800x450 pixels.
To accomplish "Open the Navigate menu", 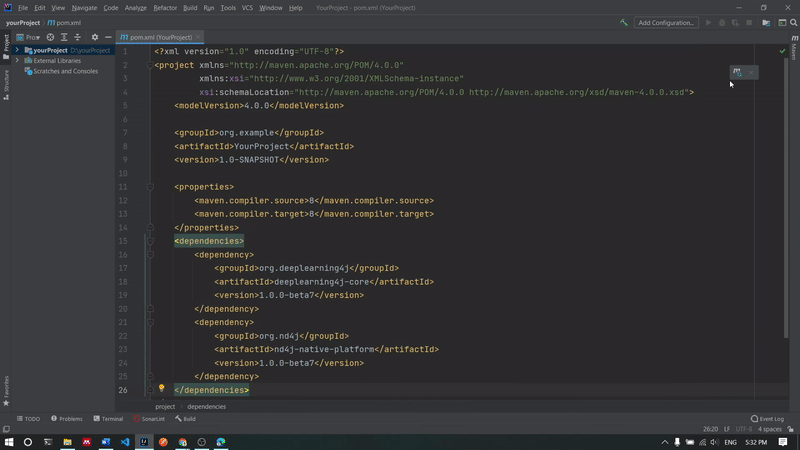I will click(x=84, y=8).
